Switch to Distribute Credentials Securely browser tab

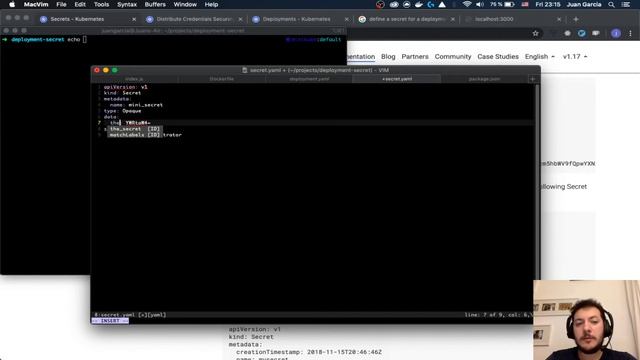tap(193, 19)
